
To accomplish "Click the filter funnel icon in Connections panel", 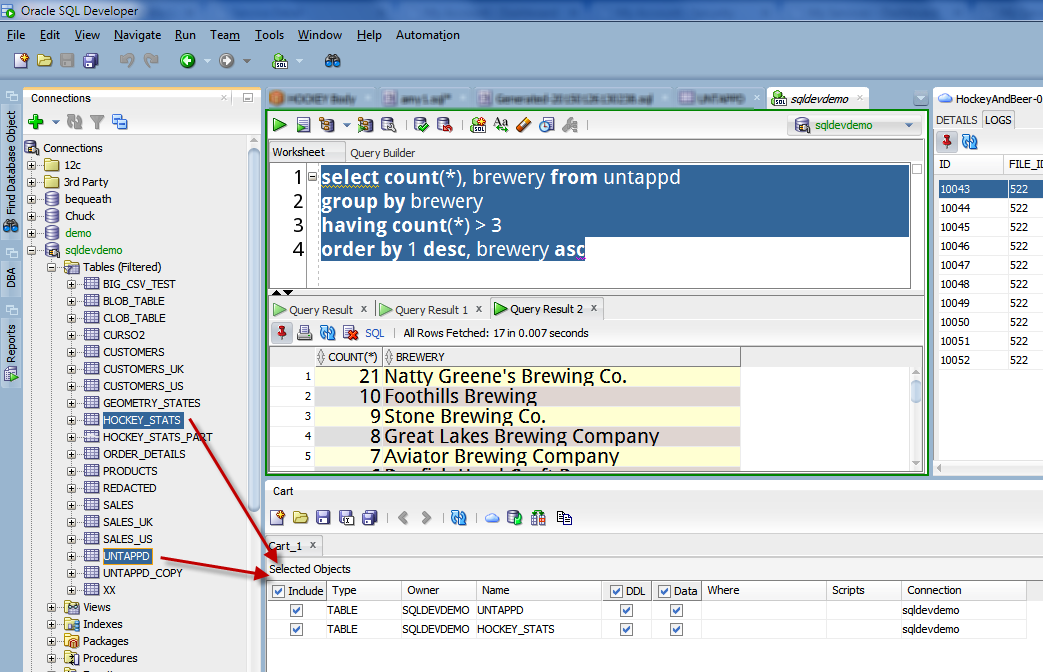I will coord(97,122).
